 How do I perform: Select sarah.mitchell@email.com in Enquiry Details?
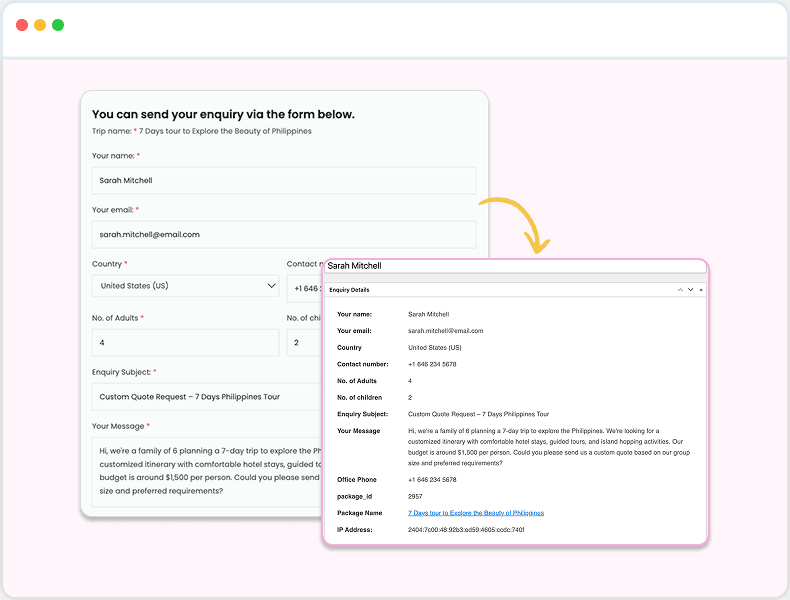pos(445,331)
